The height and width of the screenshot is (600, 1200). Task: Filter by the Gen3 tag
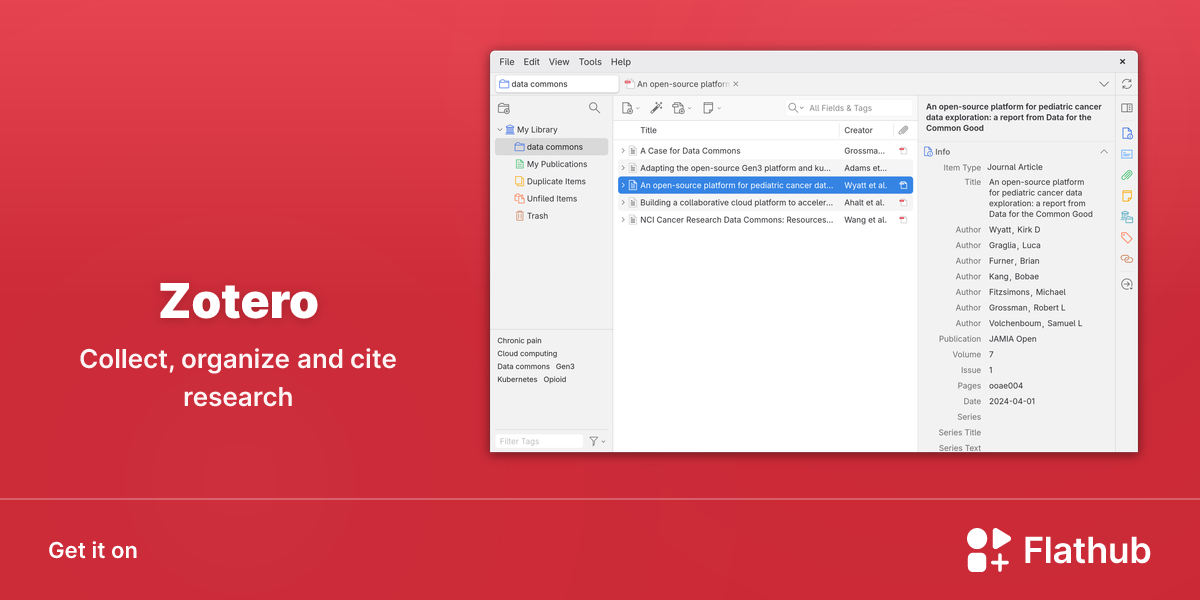point(565,367)
